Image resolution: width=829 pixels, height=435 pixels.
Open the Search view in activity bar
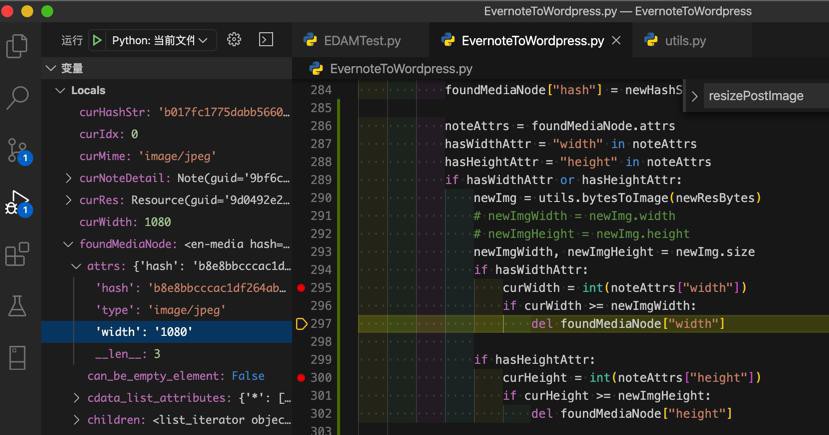click(17, 97)
